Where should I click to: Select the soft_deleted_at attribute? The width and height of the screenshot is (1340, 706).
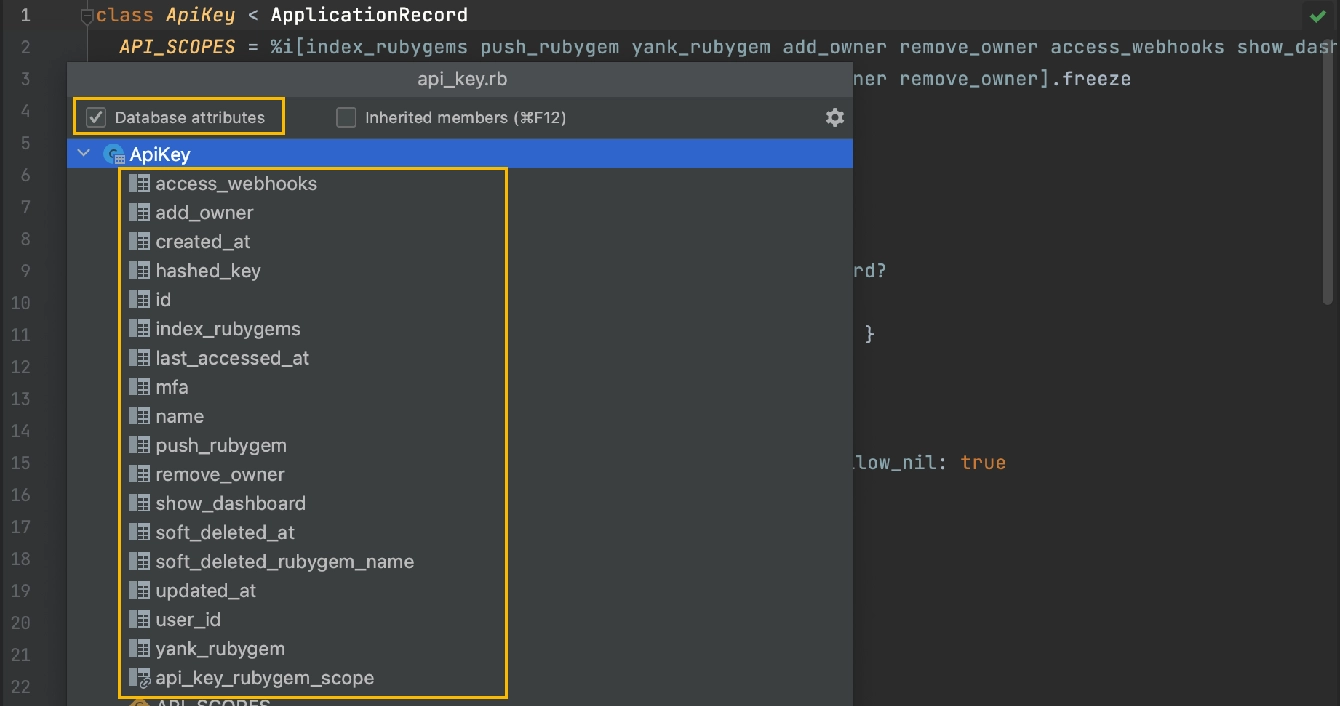(x=225, y=532)
